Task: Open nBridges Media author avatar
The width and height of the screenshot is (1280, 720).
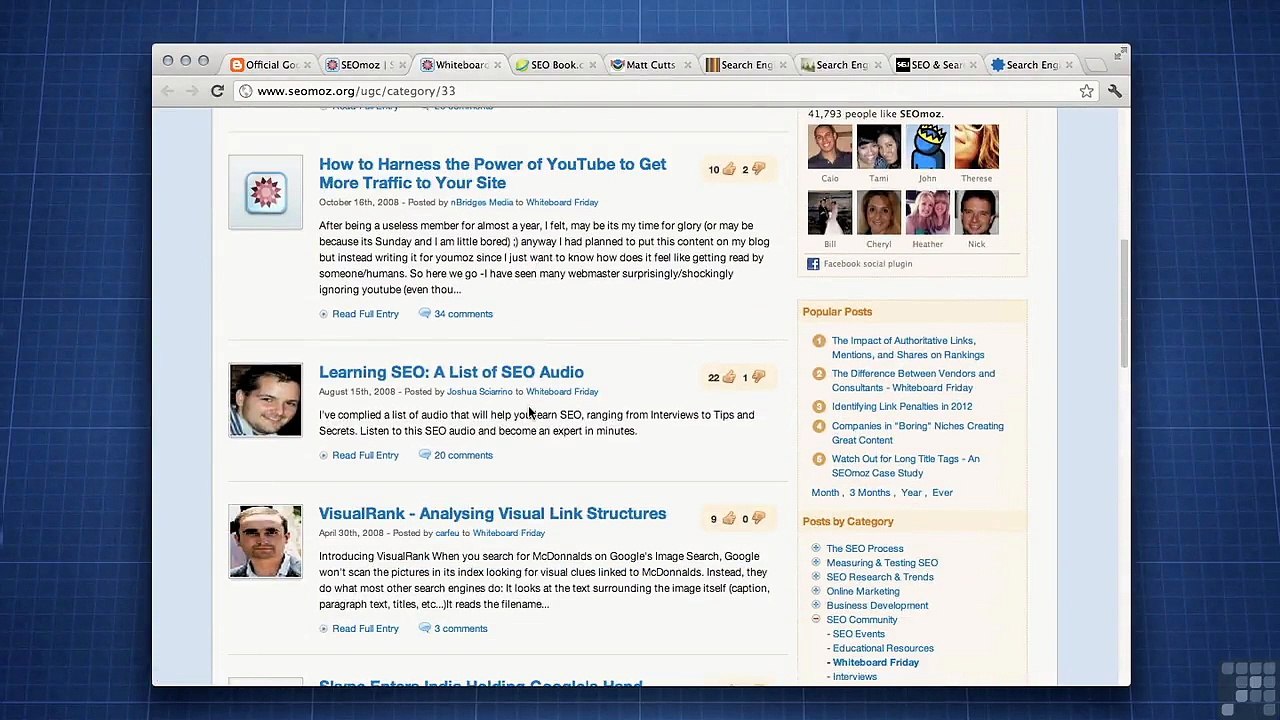Action: tap(265, 192)
